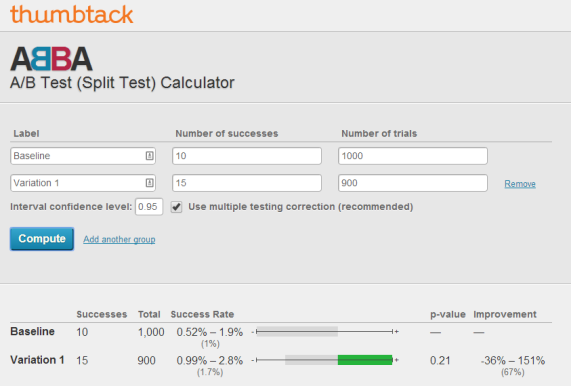Viewport: 571px width, 386px height.
Task: Edit Variation 1 number of trials field
Action: (x=413, y=183)
